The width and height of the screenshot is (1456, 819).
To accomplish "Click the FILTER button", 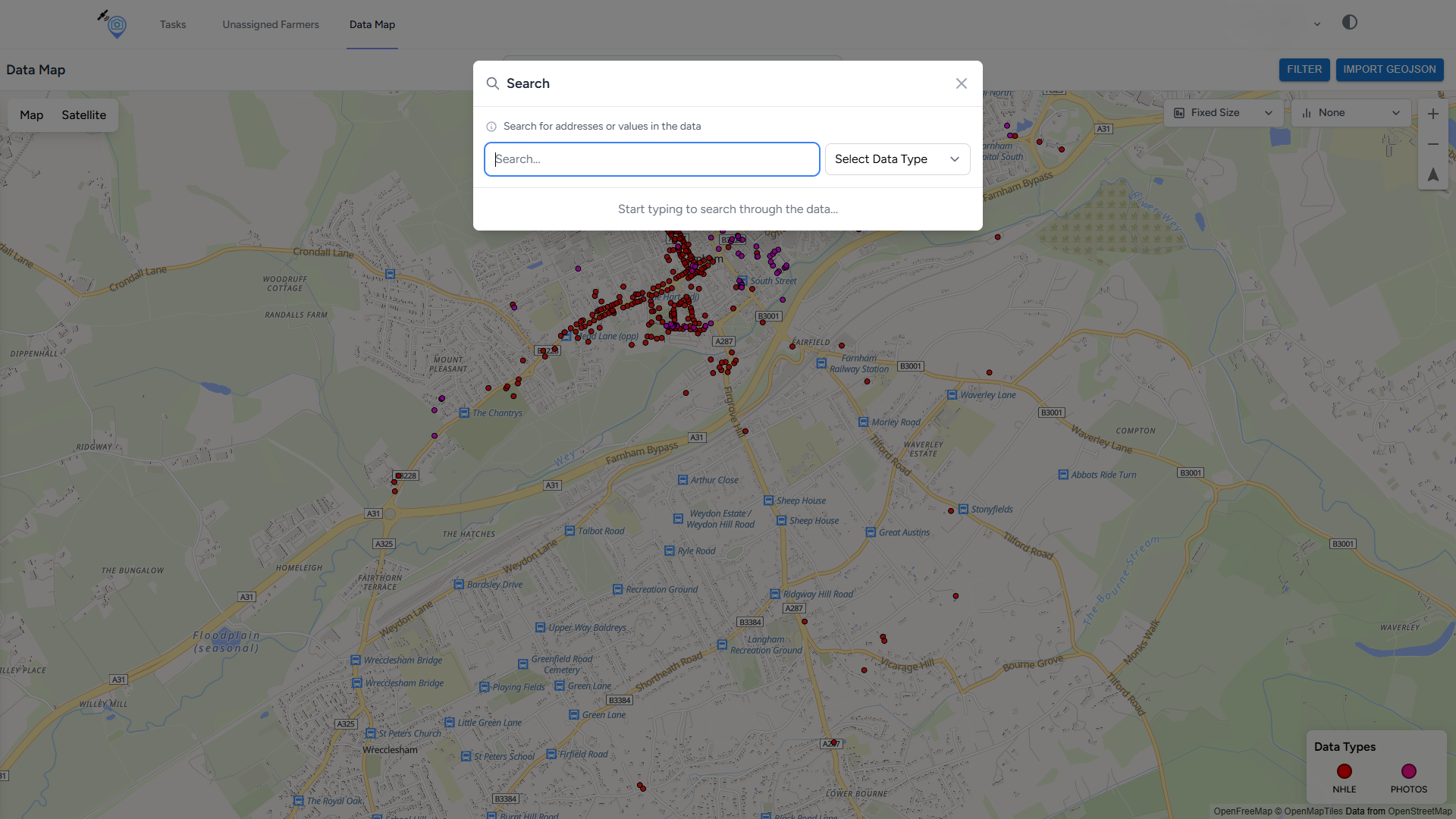I will coord(1304,69).
